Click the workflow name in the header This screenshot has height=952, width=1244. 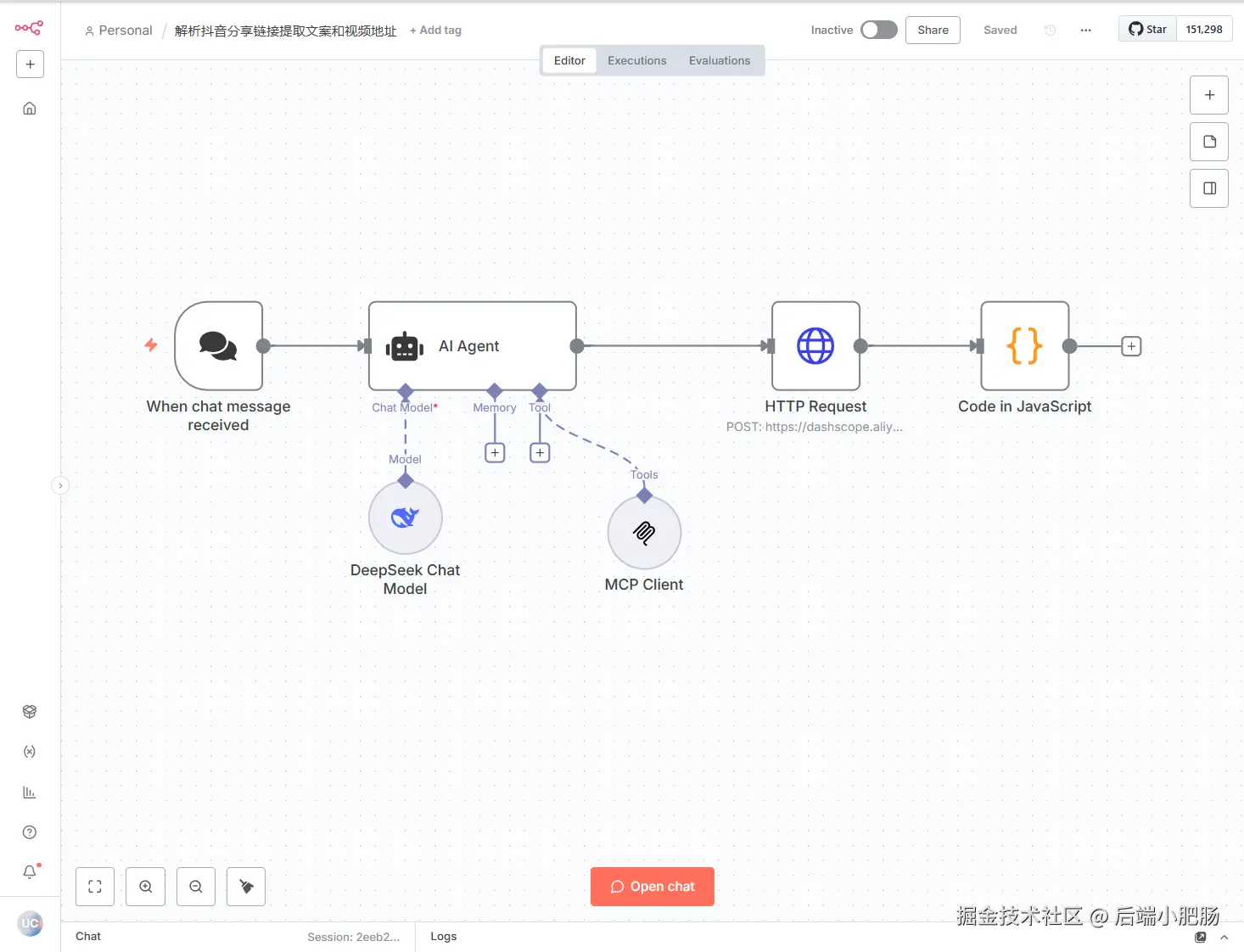tap(286, 31)
